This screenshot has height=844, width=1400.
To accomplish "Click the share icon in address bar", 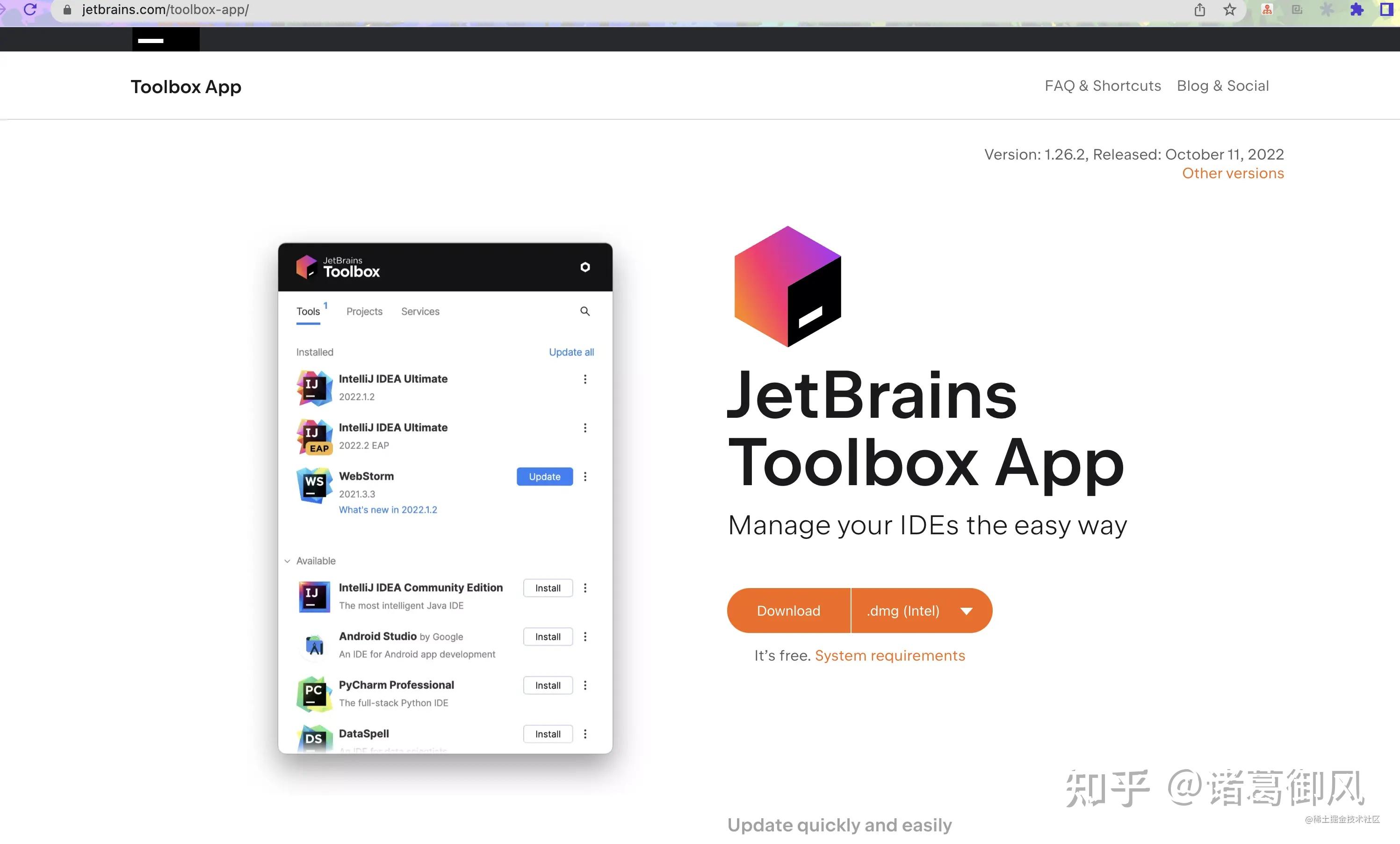I will click(x=1199, y=10).
